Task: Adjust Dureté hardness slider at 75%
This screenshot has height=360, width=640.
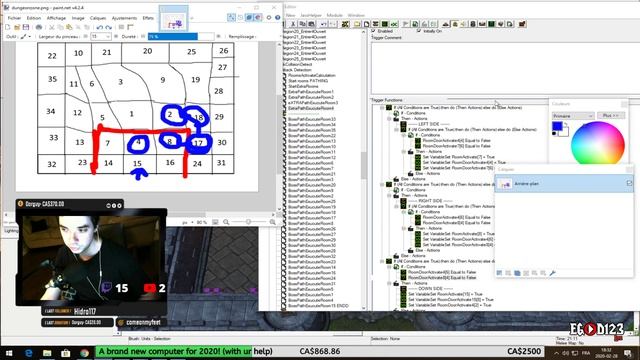Action: tap(181, 36)
